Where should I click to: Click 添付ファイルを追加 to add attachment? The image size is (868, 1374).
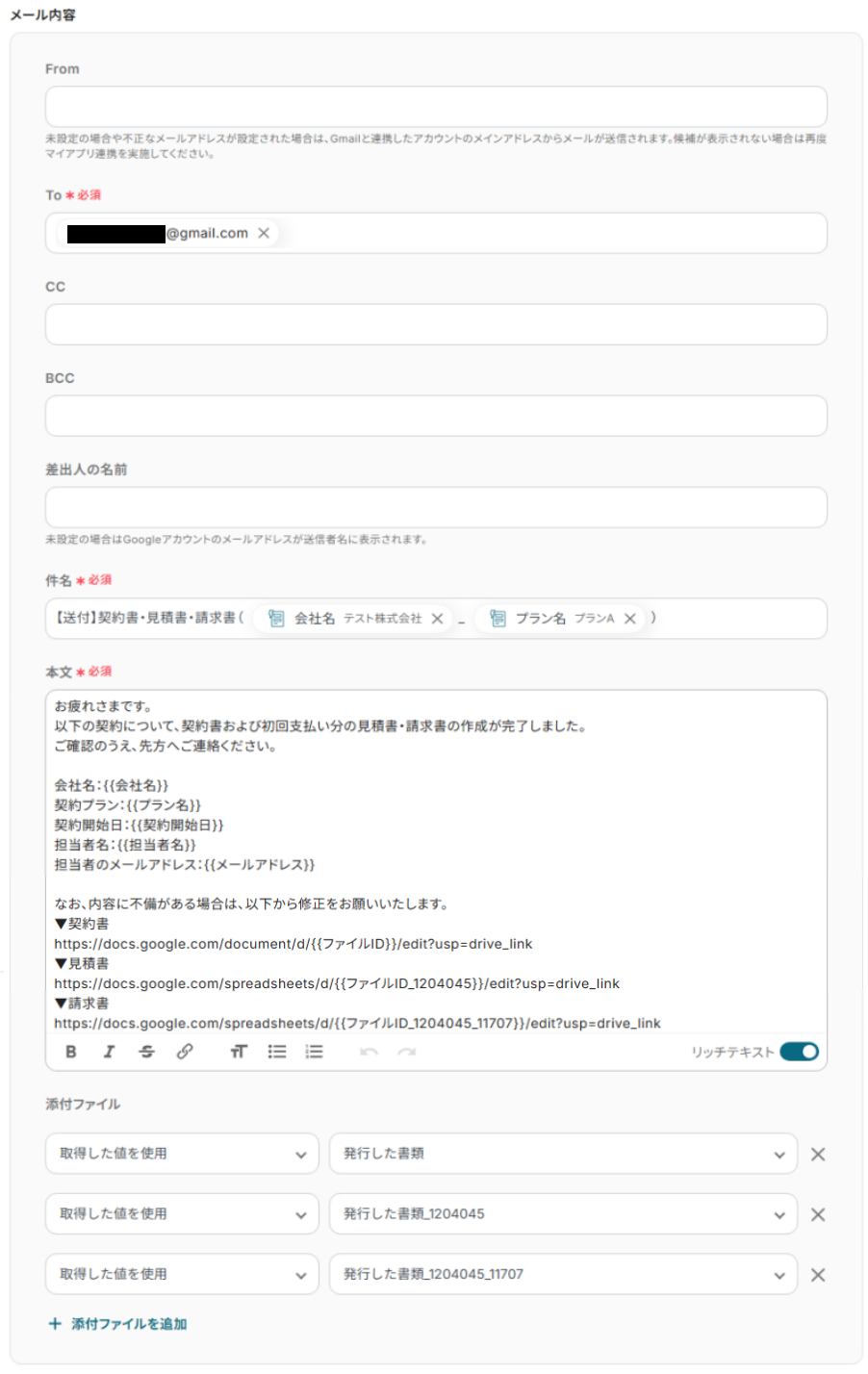coord(118,1324)
